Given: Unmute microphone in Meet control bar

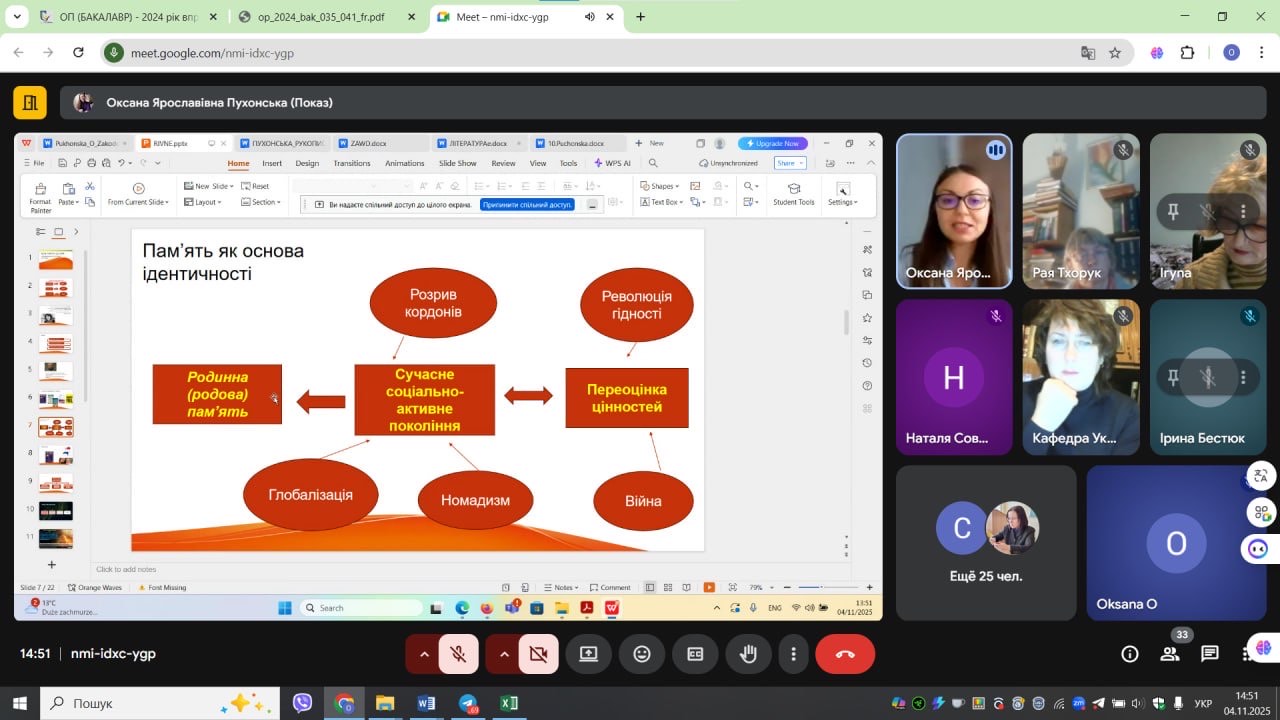Looking at the screenshot, I should click(459, 654).
